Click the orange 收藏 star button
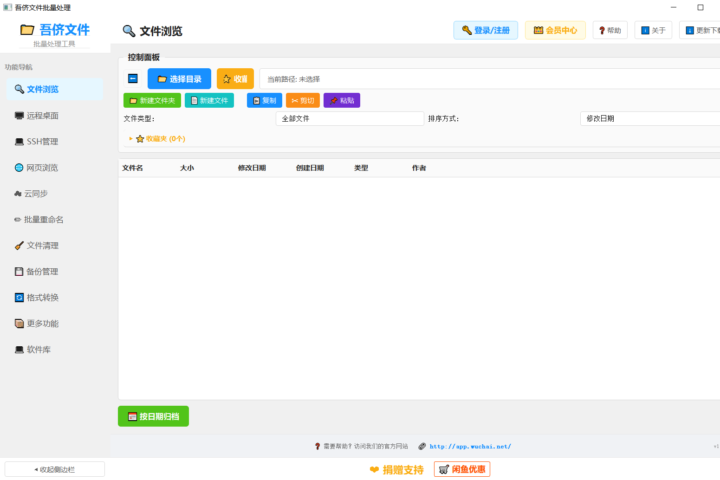This screenshot has height=480, width=720. [235, 79]
